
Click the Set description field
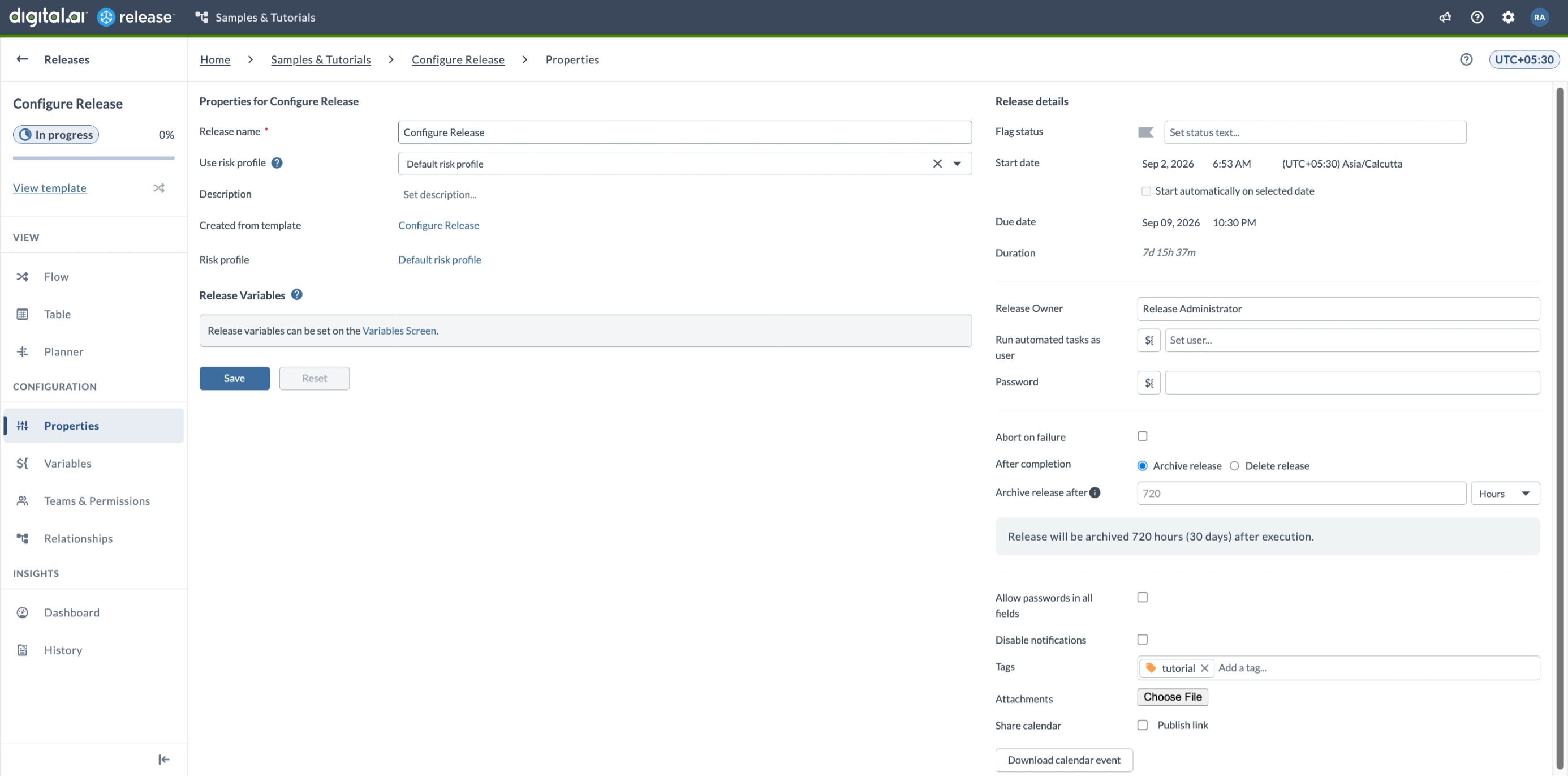click(440, 194)
